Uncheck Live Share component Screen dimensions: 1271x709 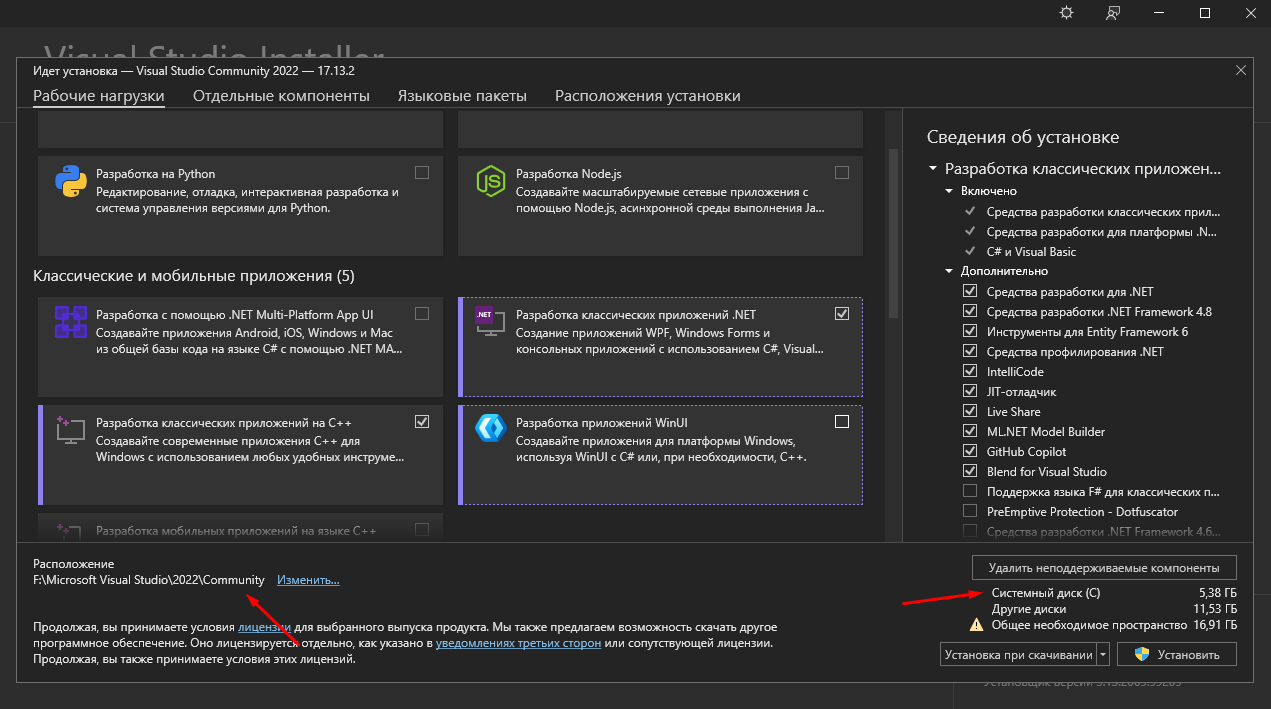click(x=969, y=411)
